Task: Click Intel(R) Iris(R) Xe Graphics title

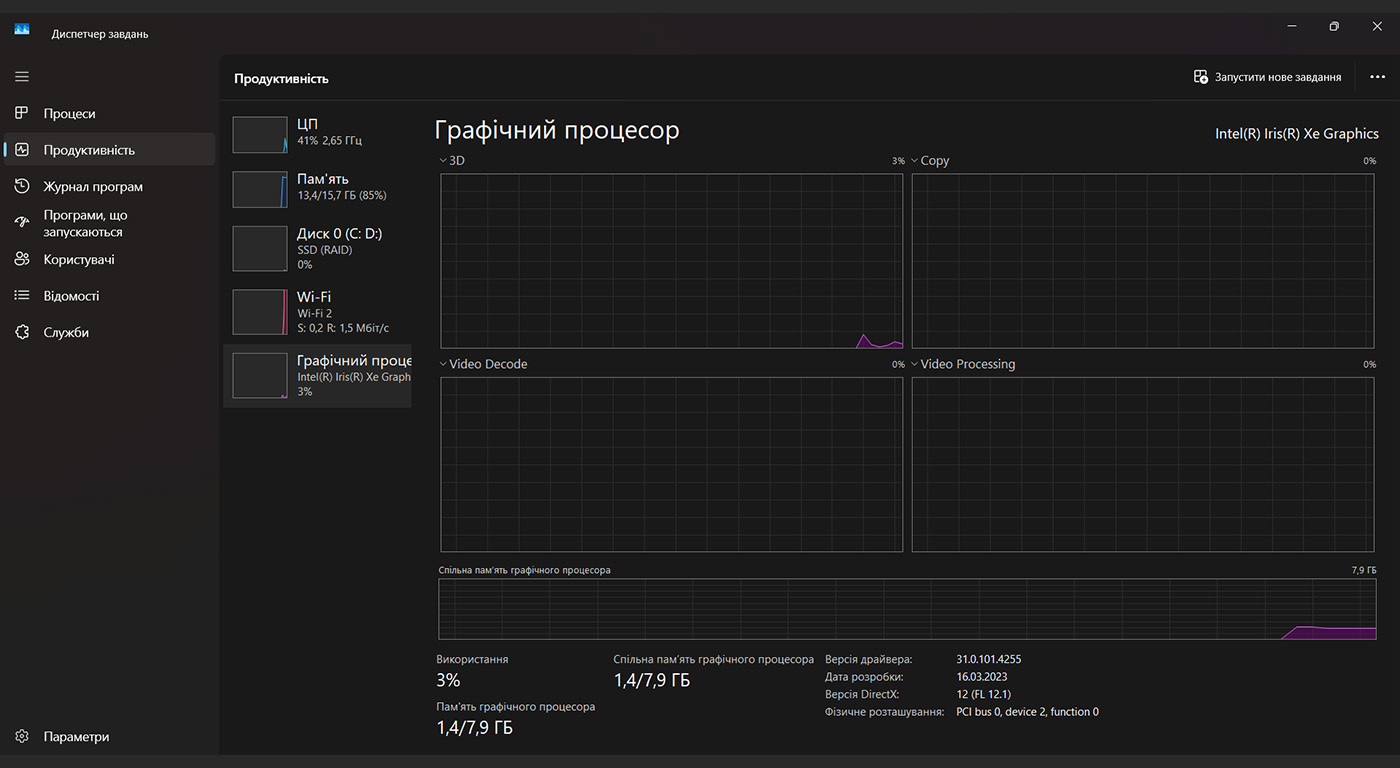Action: click(x=1297, y=134)
